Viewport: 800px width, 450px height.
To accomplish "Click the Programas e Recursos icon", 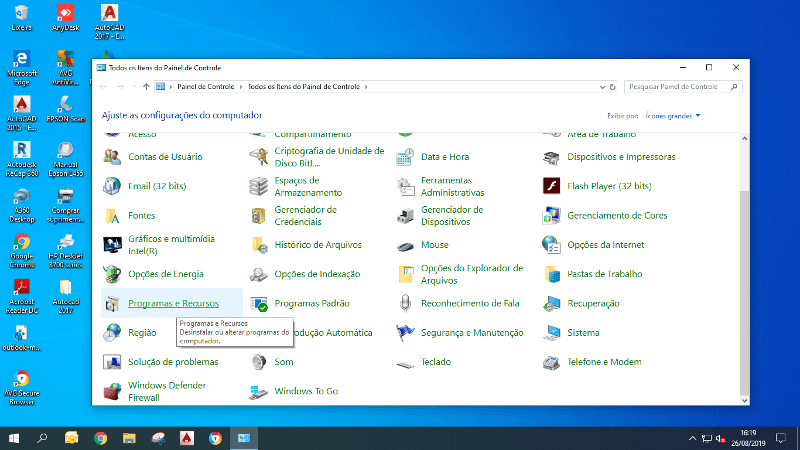I will tap(112, 304).
